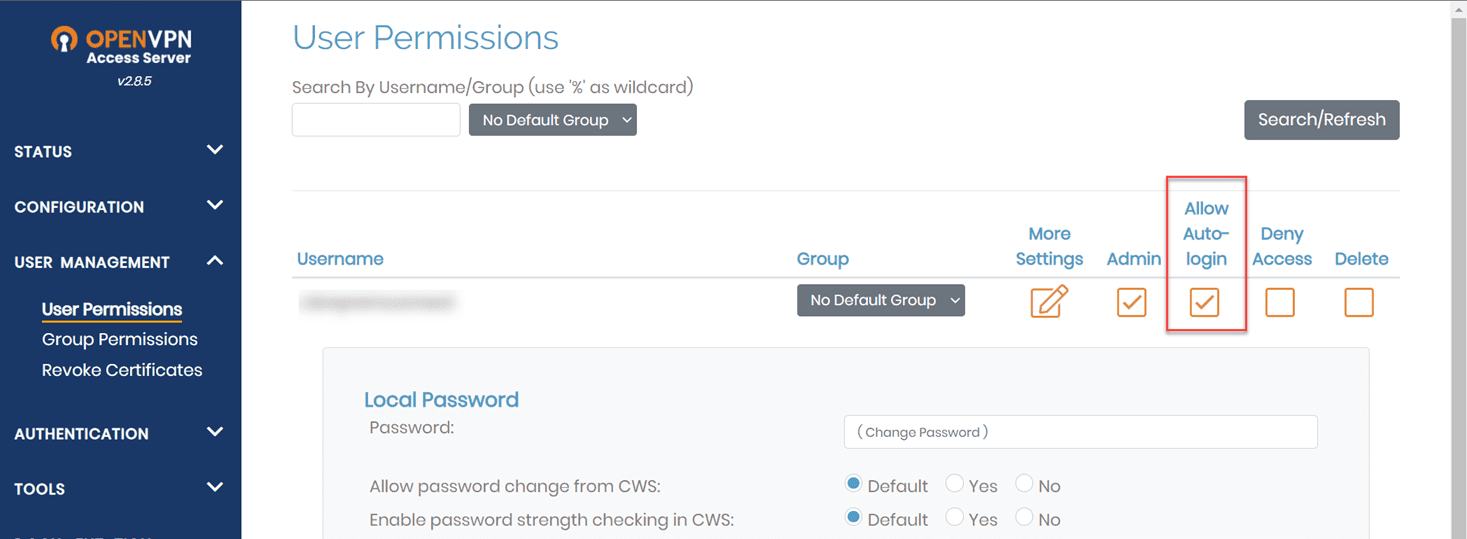This screenshot has height=539, width=1467.
Task: Go to Group Permissions page
Action: [x=120, y=339]
